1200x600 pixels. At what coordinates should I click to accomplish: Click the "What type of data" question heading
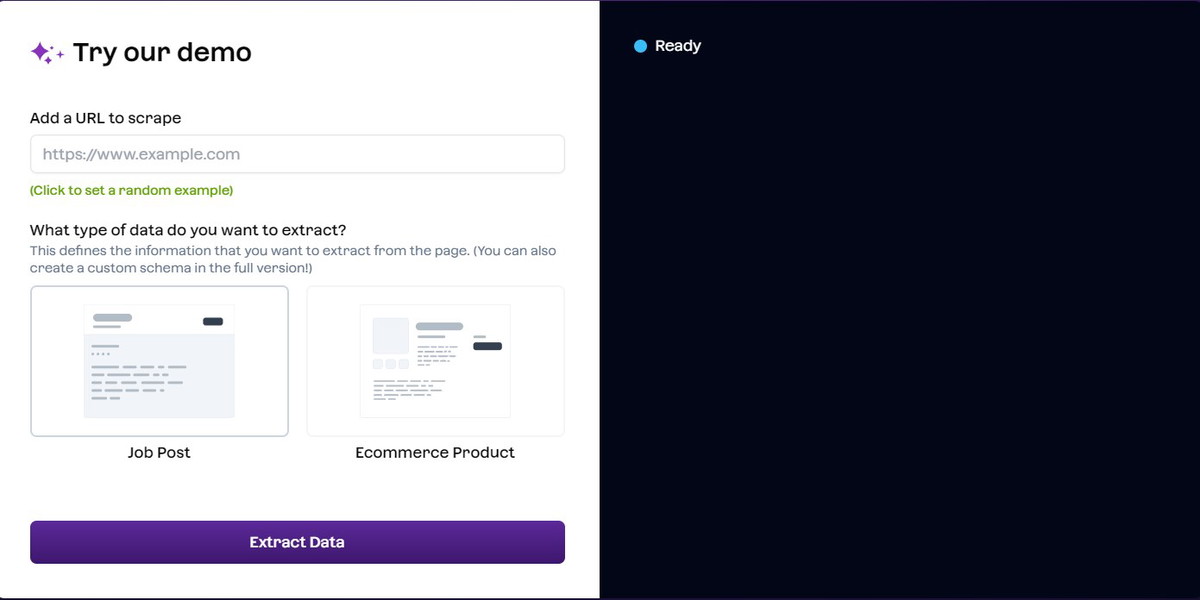[x=188, y=230]
